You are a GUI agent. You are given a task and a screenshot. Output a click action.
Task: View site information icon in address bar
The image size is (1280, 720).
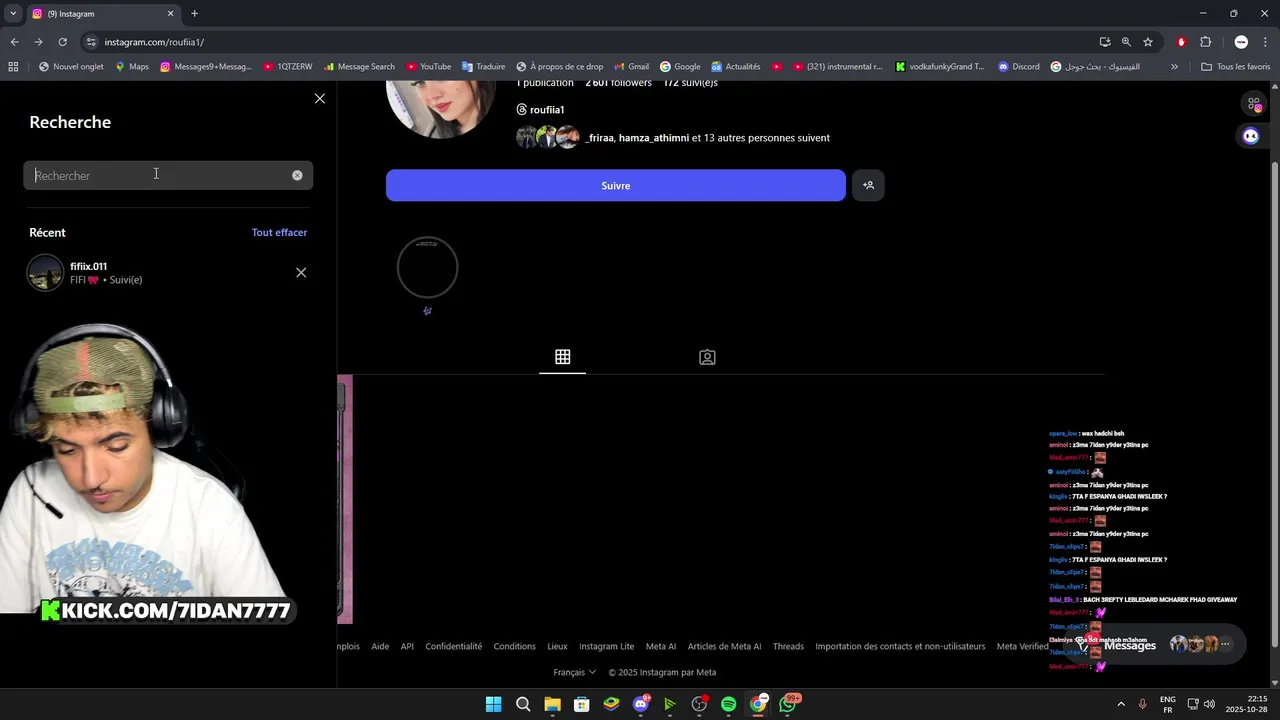91,42
